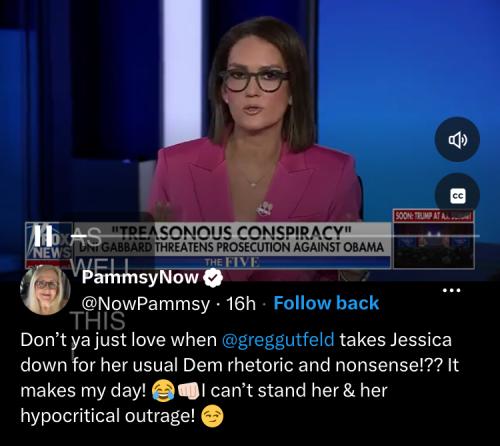The height and width of the screenshot is (446, 500).
Task: Seek to the middle of the video progress bar
Action: click(x=276, y=236)
